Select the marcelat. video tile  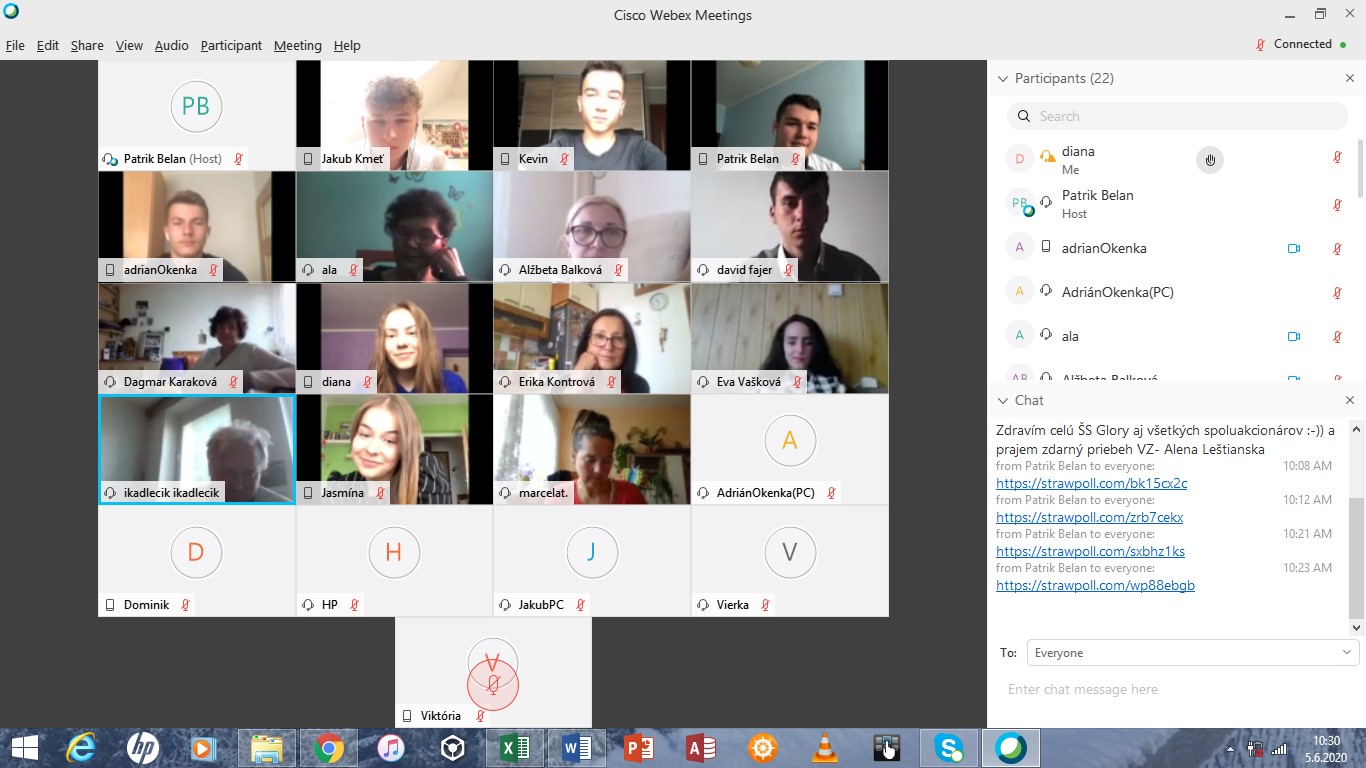click(x=592, y=449)
